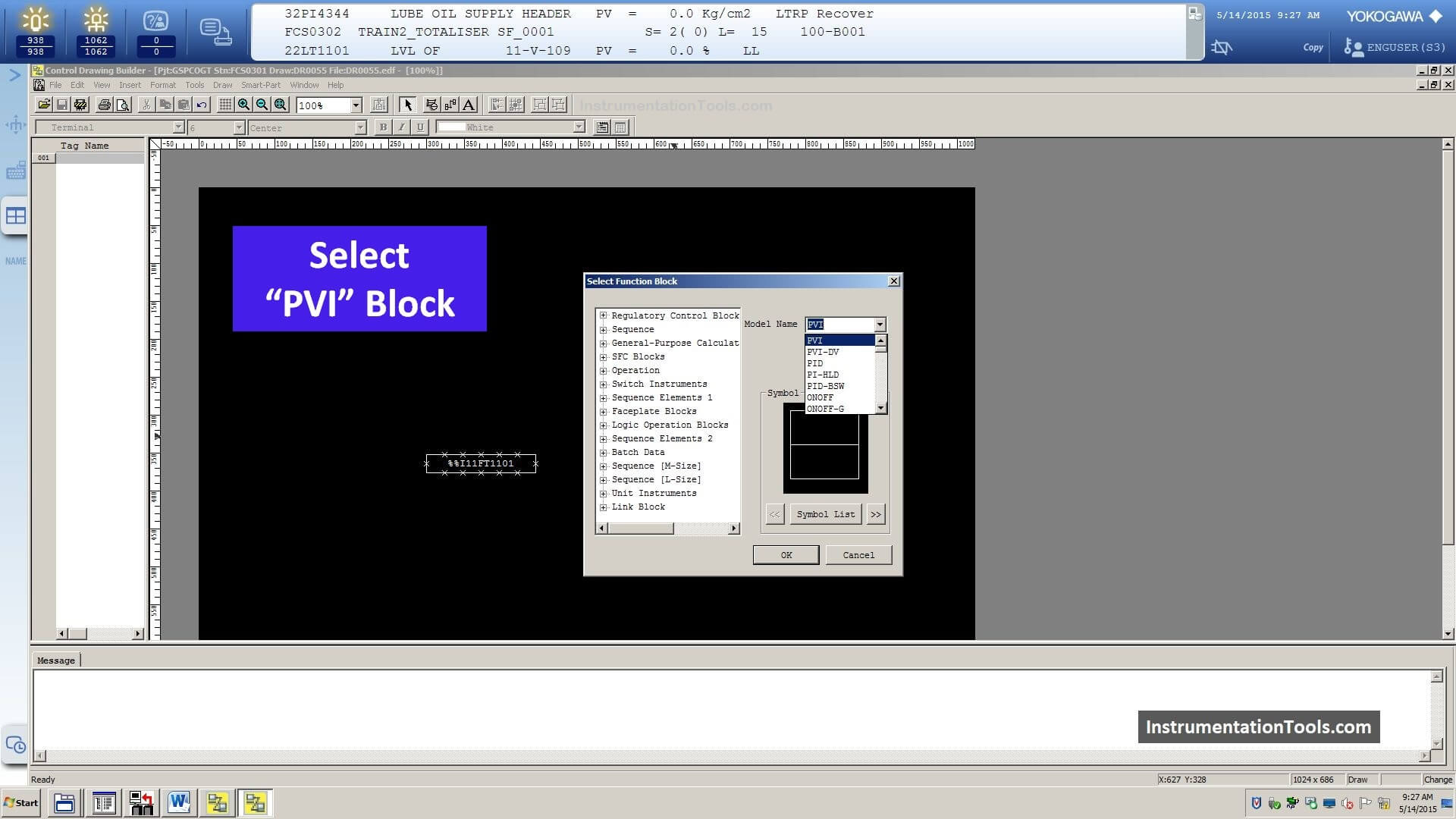Click the copy icon in toolbar

click(x=165, y=105)
